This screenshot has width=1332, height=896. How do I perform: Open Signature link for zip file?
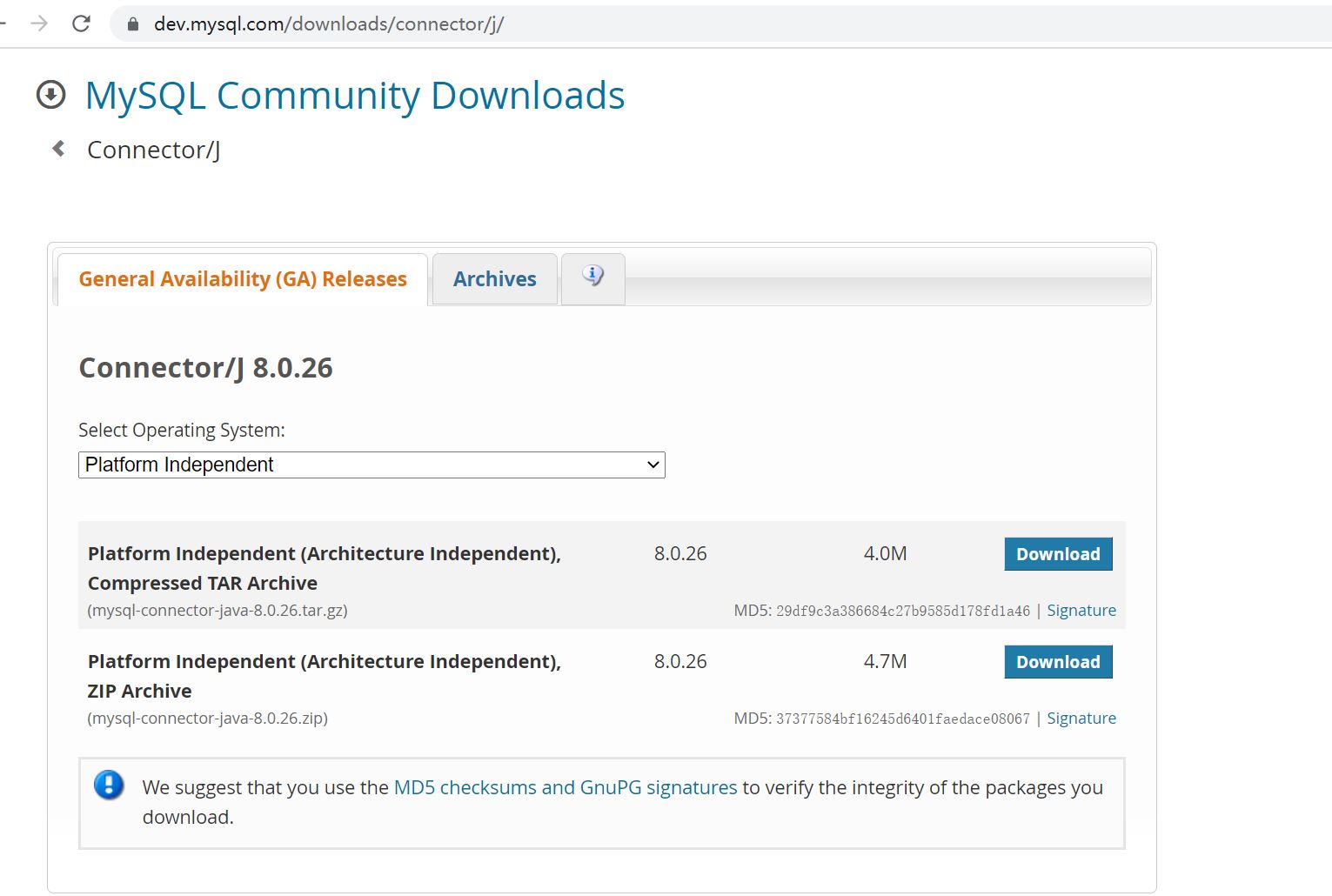[1081, 719]
